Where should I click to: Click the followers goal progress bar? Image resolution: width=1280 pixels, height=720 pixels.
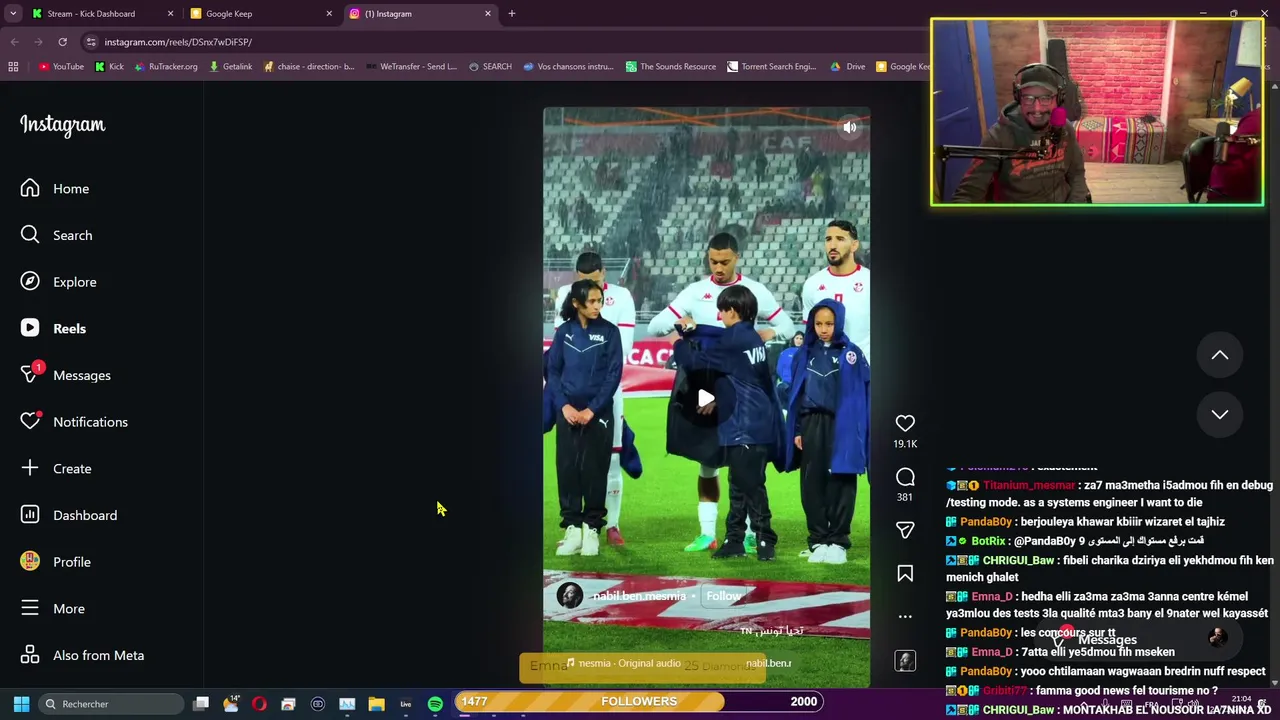pos(639,701)
